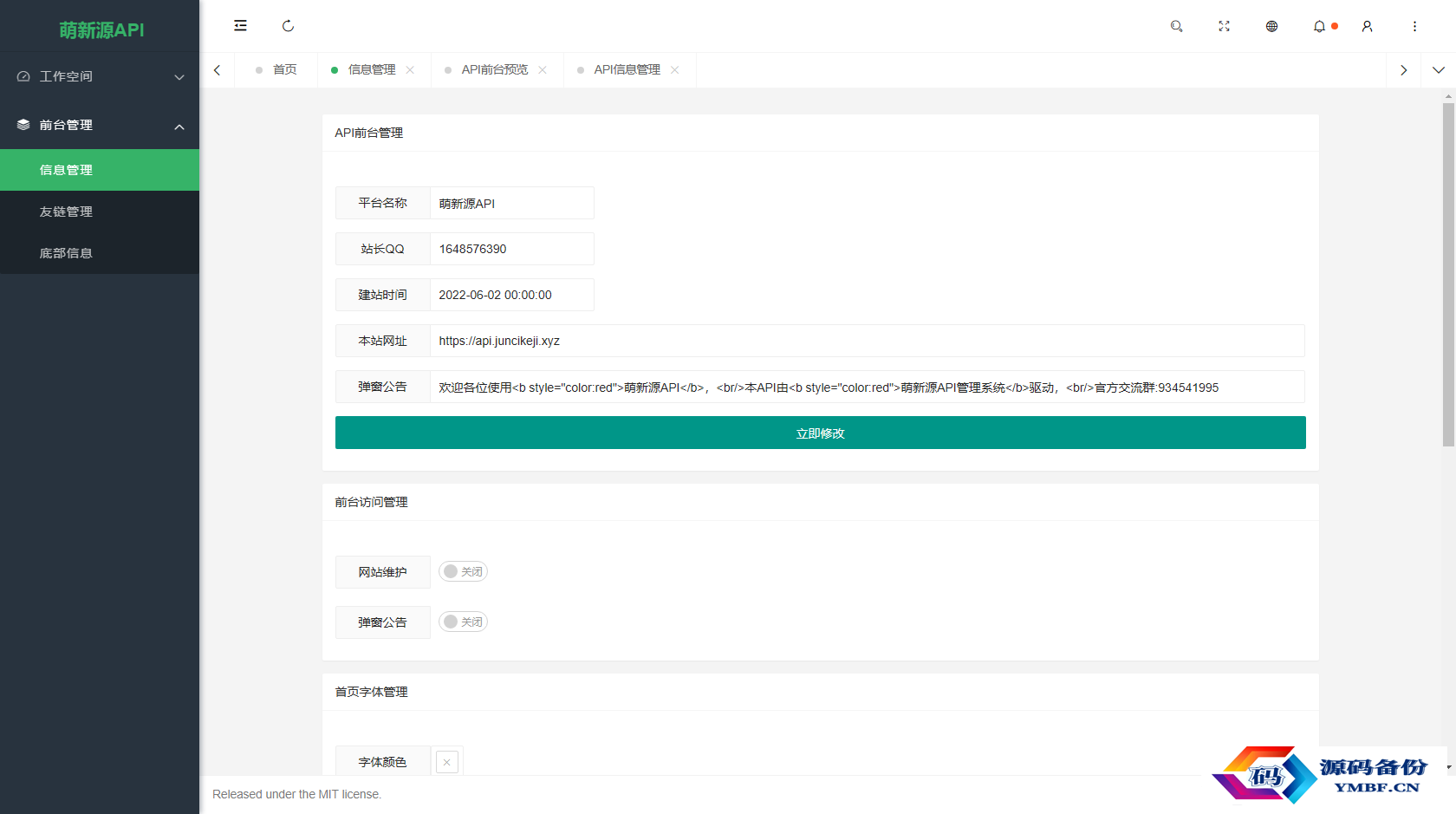This screenshot has height=814, width=1456.
Task: Click the 弹窗公告 announcement text field
Action: 868,387
